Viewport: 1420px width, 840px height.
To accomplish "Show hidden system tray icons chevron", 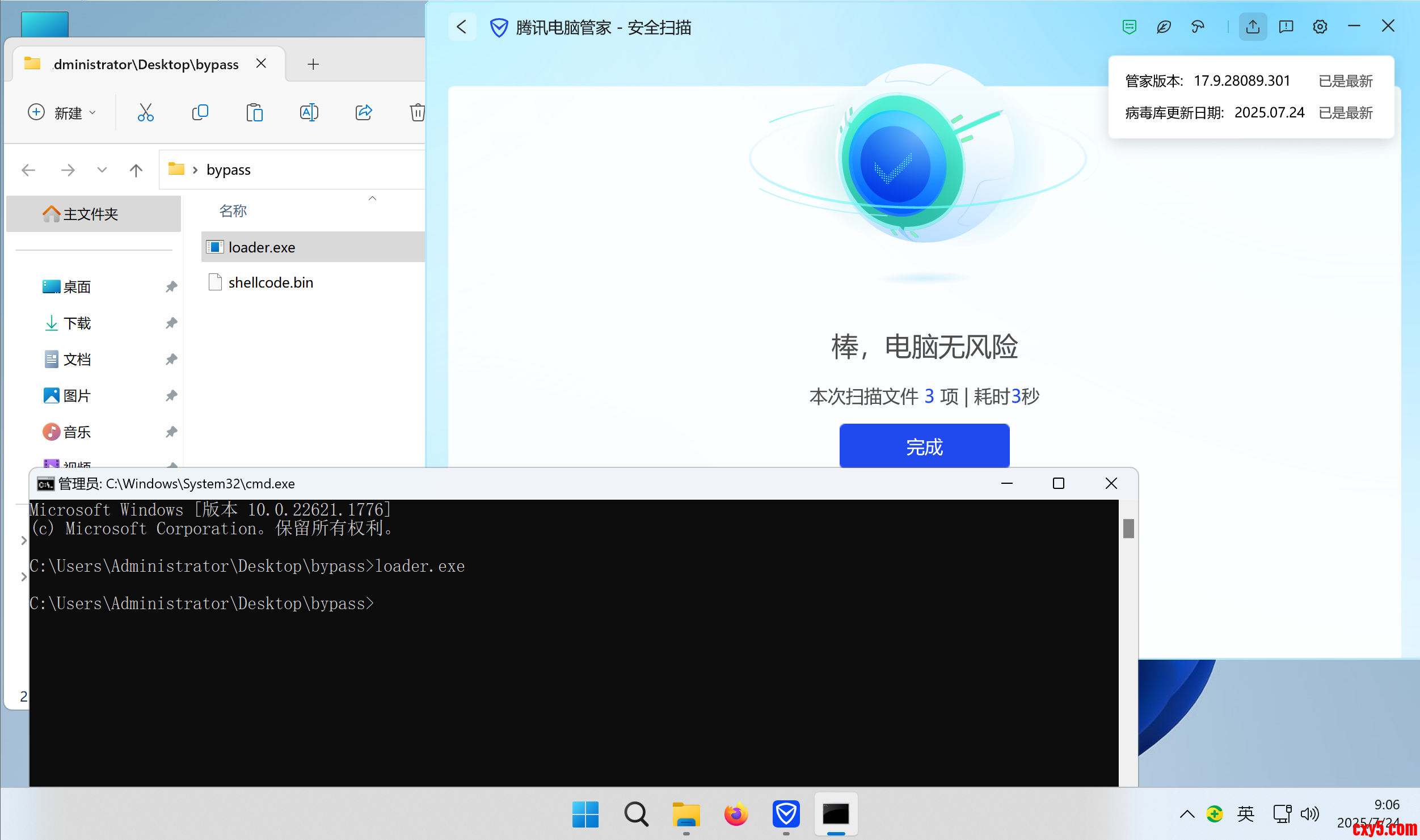I will [x=1187, y=814].
